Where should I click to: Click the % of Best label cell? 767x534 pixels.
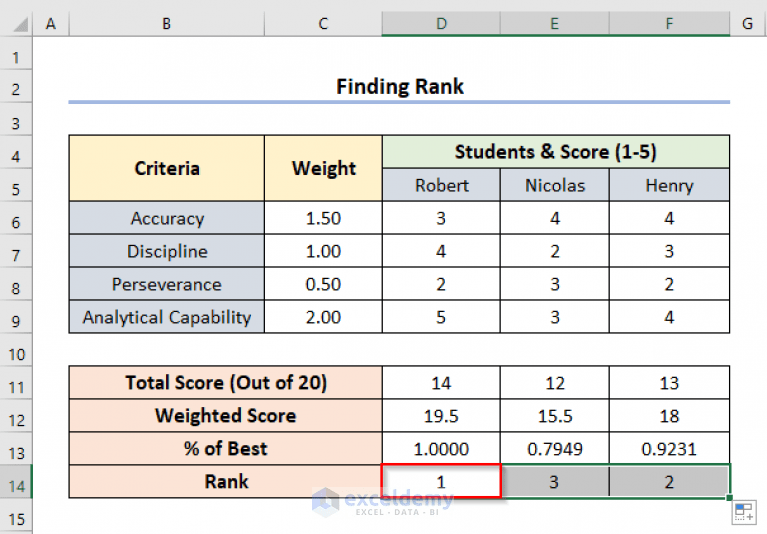226,448
